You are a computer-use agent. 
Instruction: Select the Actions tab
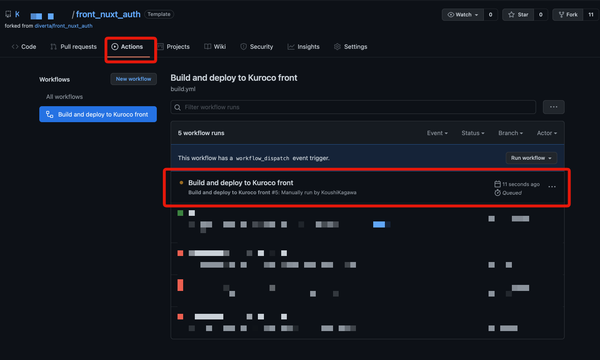click(x=127, y=47)
